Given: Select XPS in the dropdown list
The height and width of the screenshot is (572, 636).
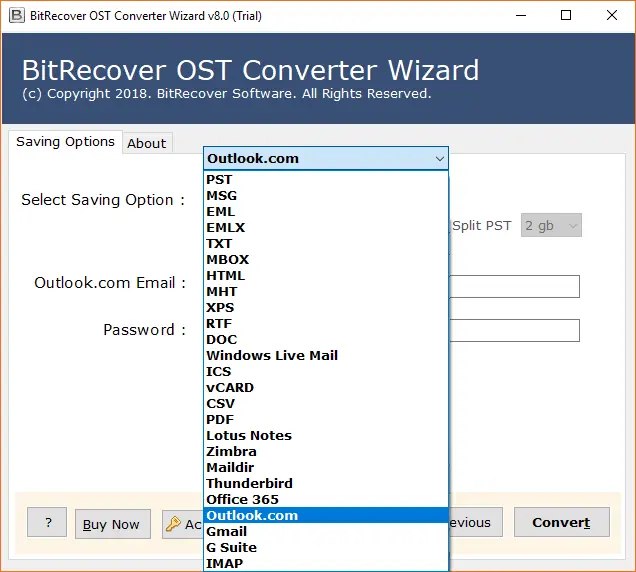Looking at the screenshot, I should tap(326, 308).
